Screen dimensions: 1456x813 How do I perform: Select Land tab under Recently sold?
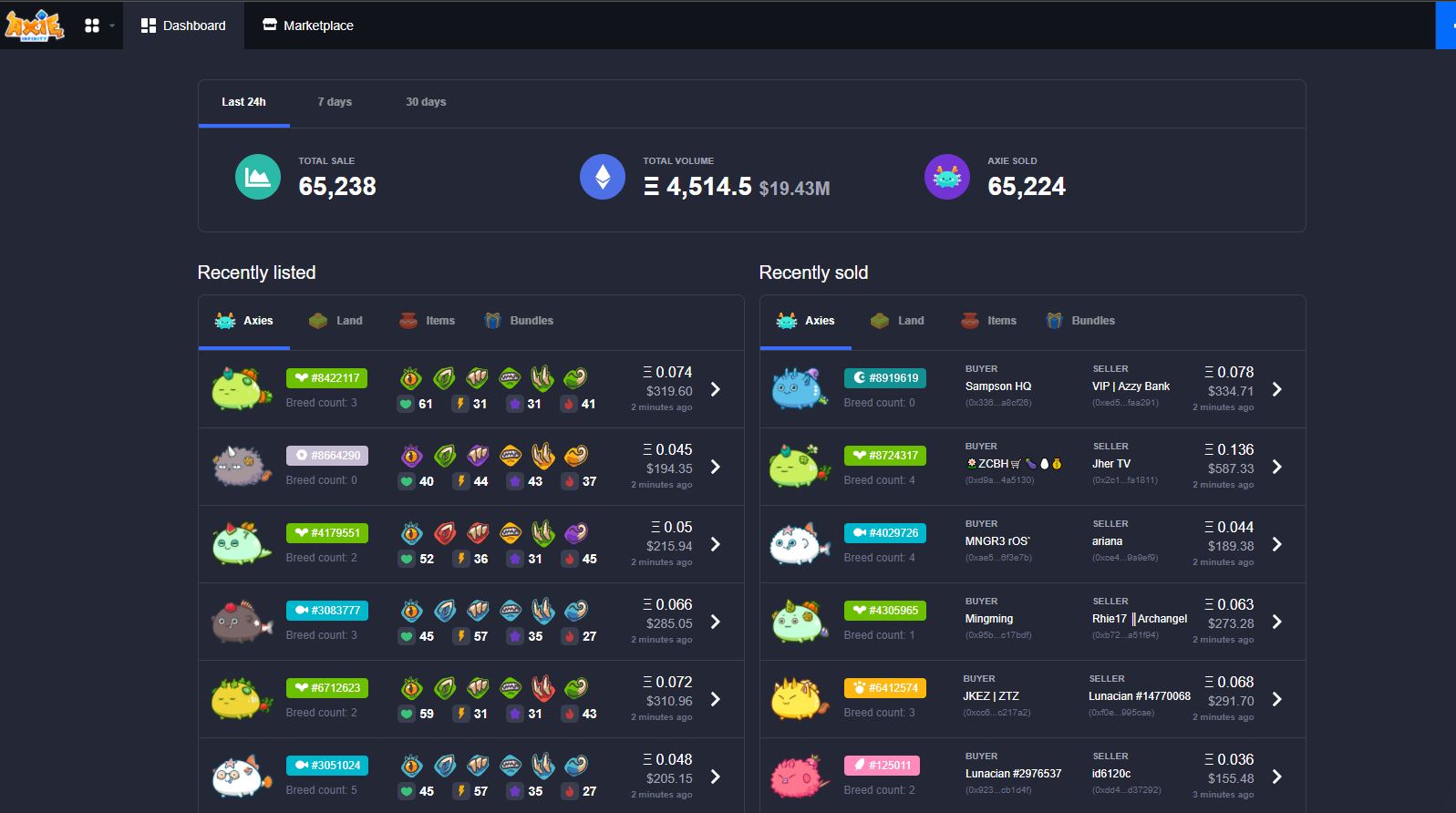[x=897, y=321]
